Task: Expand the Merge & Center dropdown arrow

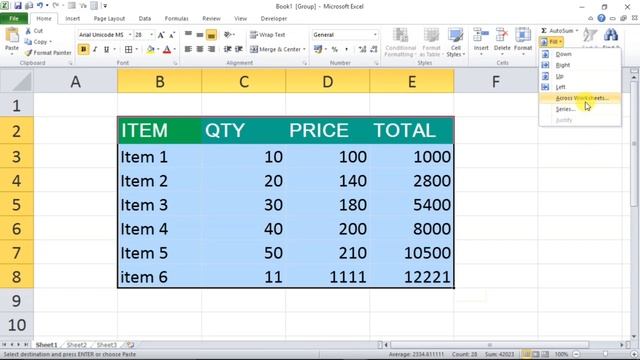Action: [304, 49]
